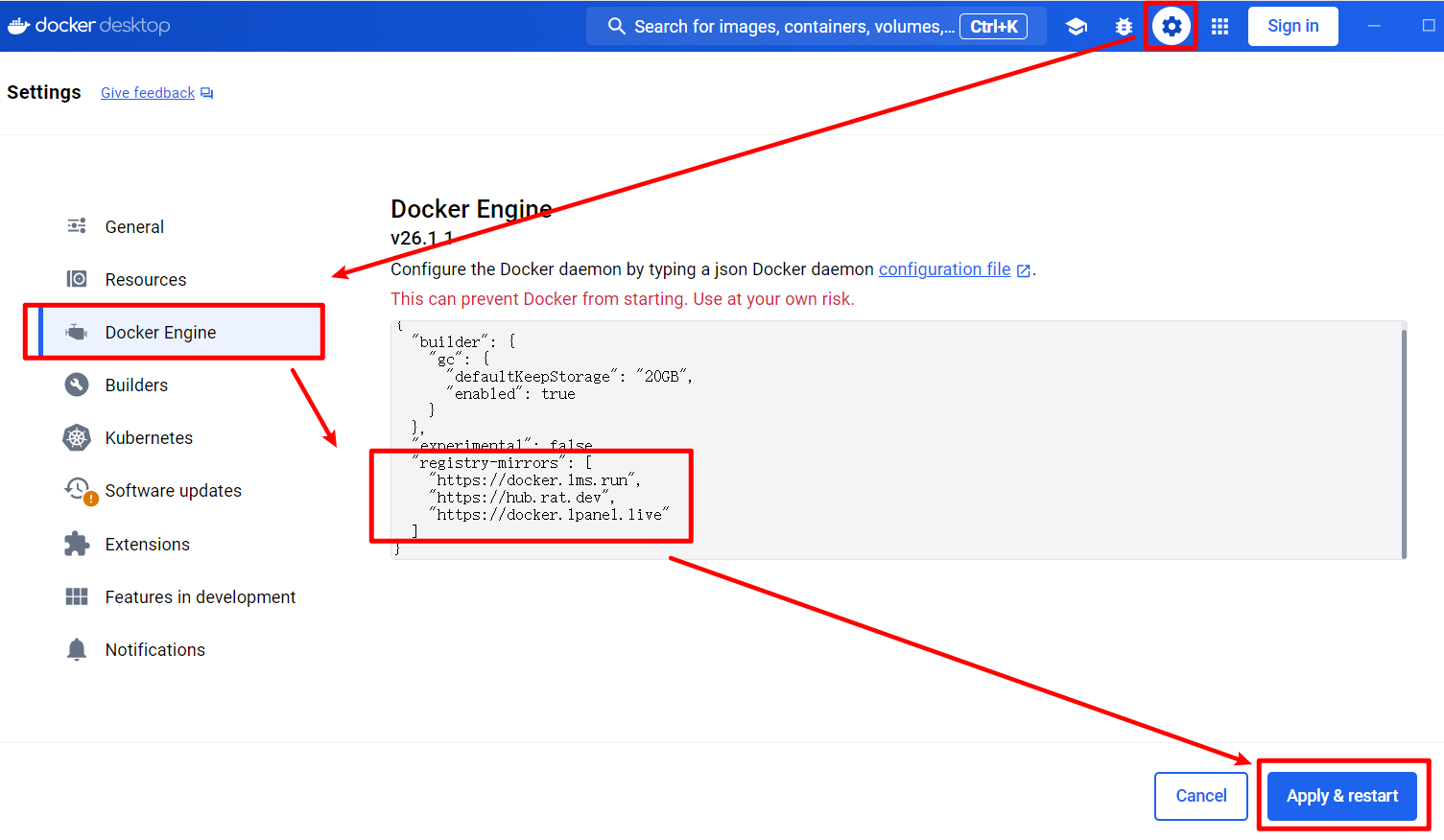Click the red risk warning text
The width and height of the screenshot is (1444, 840).
623,299
